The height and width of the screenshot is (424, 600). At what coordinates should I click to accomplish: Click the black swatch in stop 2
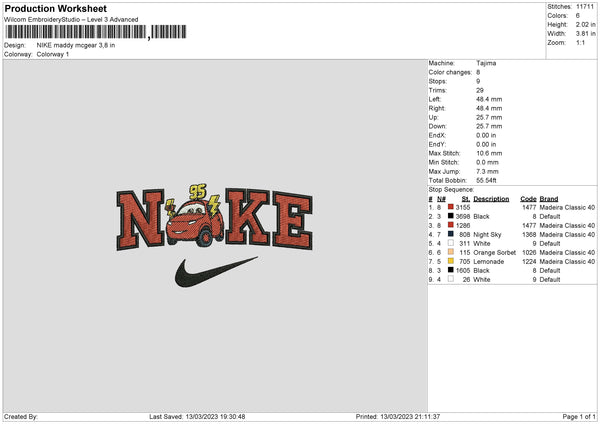451,216
